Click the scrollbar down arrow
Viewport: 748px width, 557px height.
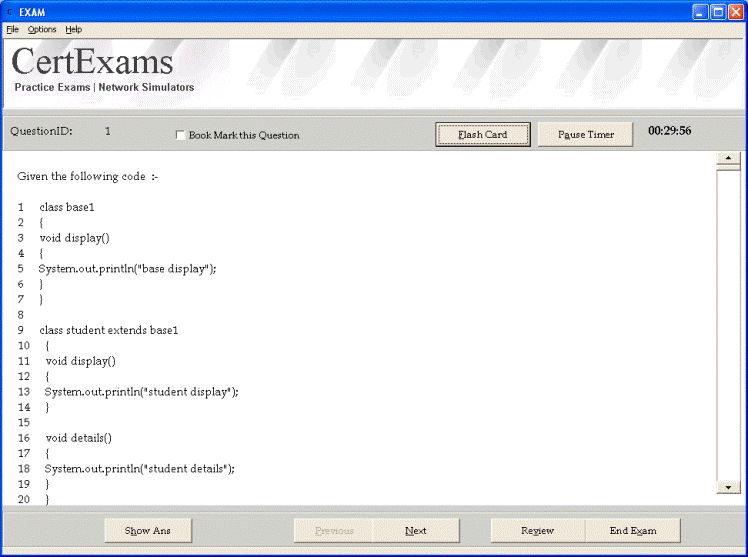(728, 487)
